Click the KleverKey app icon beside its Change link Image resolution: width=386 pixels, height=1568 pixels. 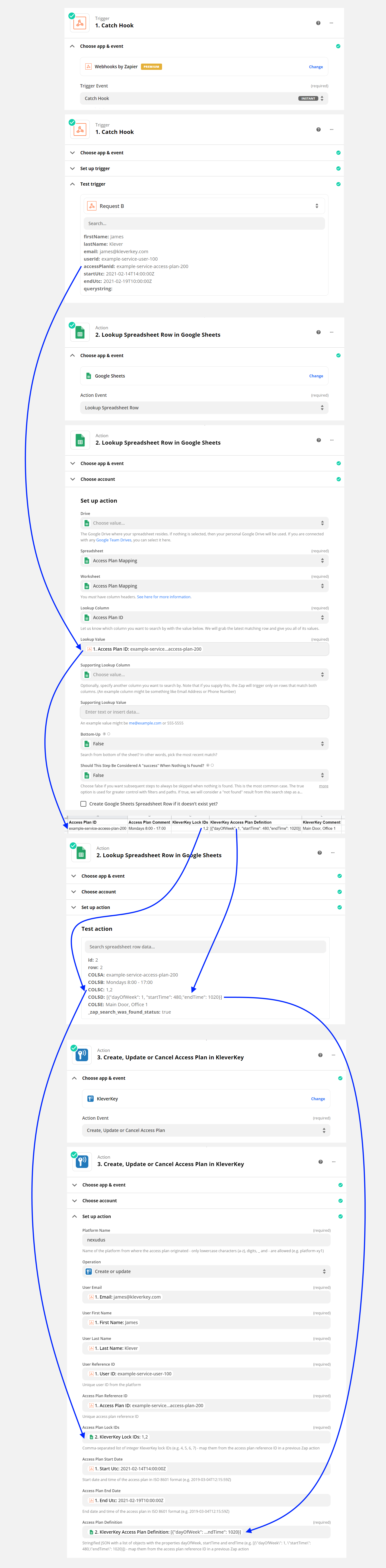tap(91, 1099)
